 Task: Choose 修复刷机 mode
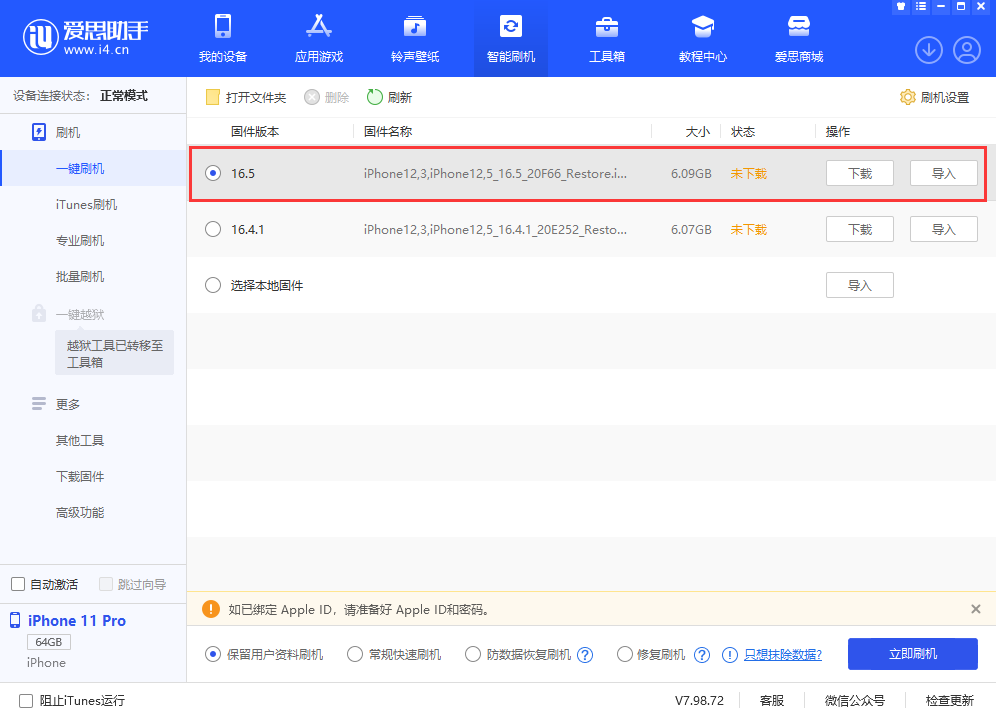624,654
